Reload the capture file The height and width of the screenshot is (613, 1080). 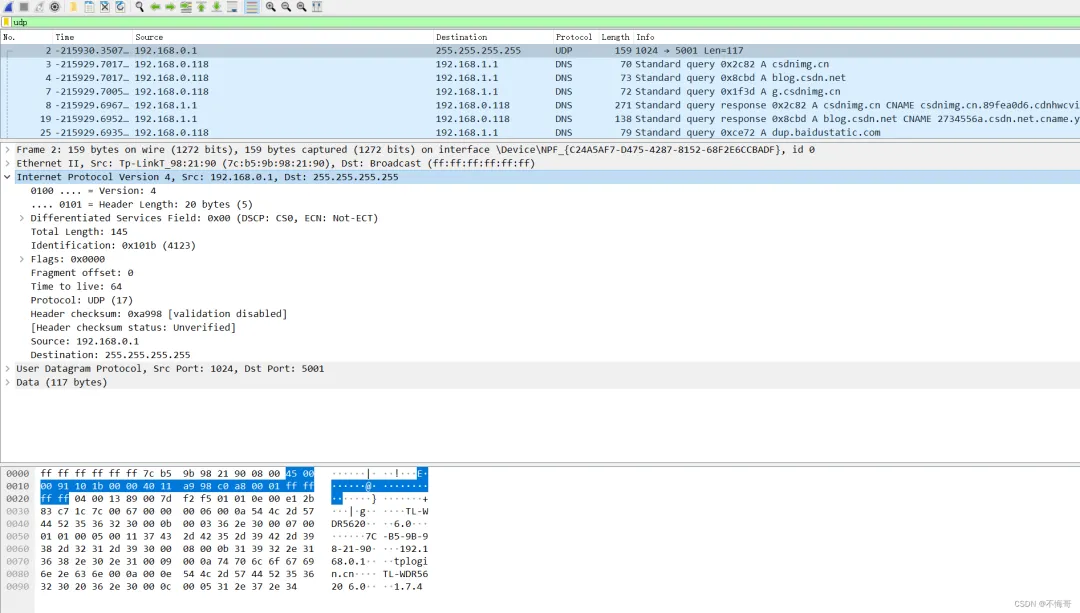pyautogui.click(x=120, y=6)
